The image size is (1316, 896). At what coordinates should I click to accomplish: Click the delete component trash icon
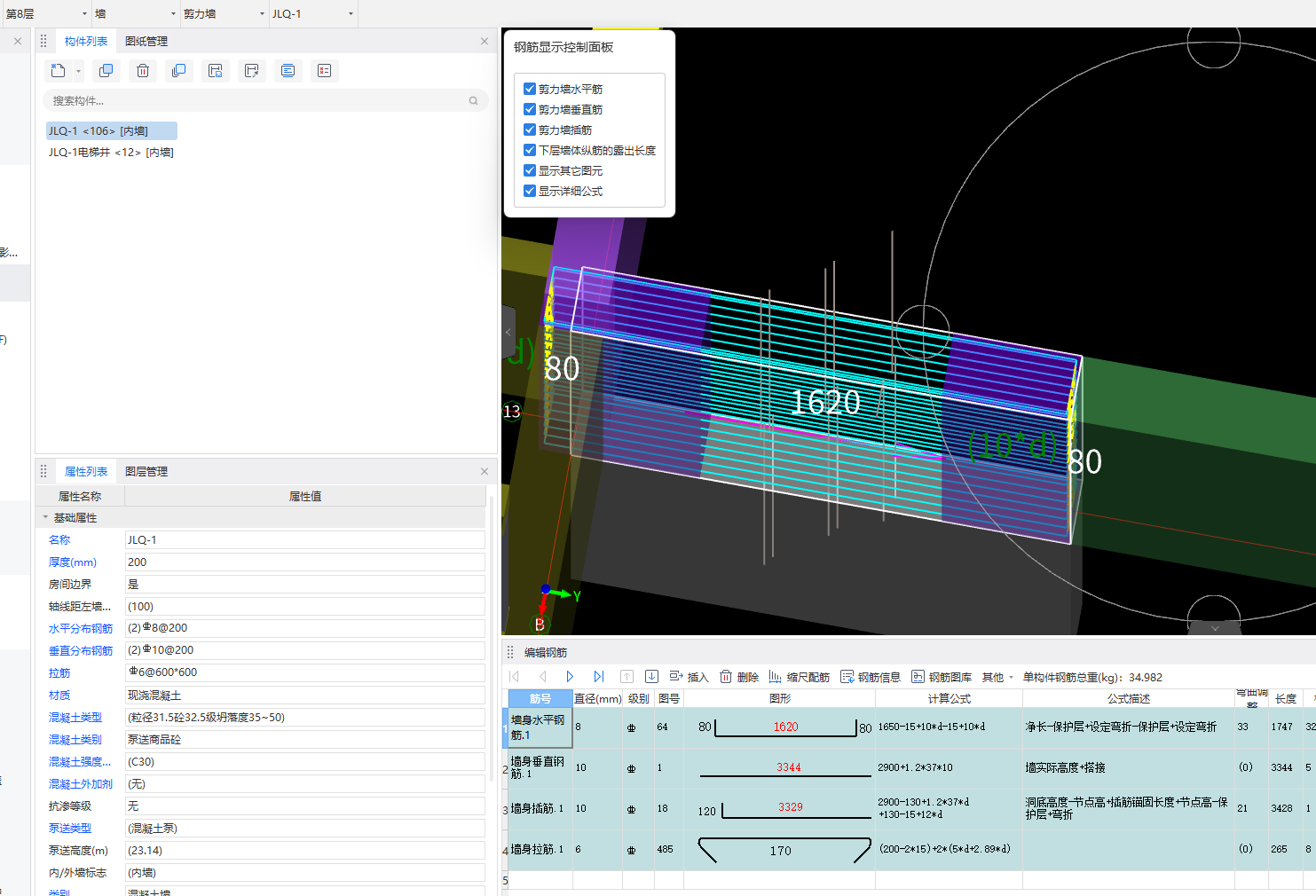pyautogui.click(x=142, y=71)
